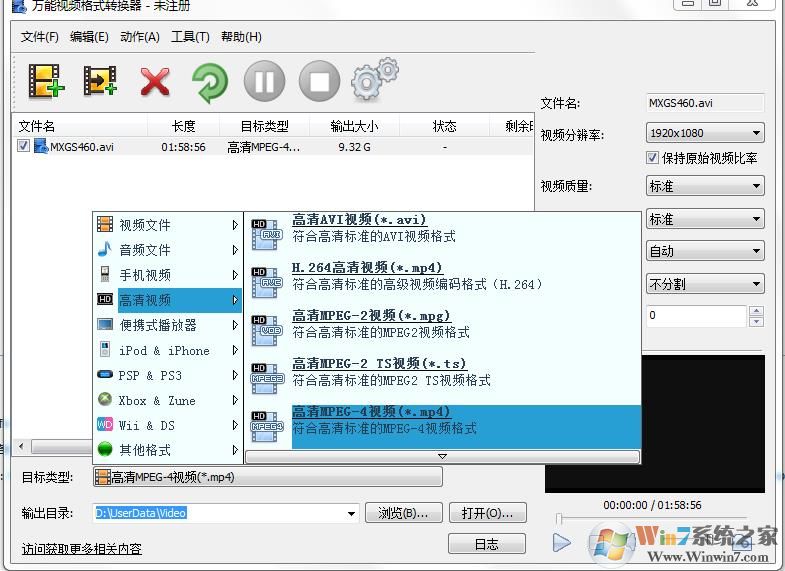Click the MXGS460.avi file icon in list
Viewport: 785px width, 571px height.
(41, 146)
